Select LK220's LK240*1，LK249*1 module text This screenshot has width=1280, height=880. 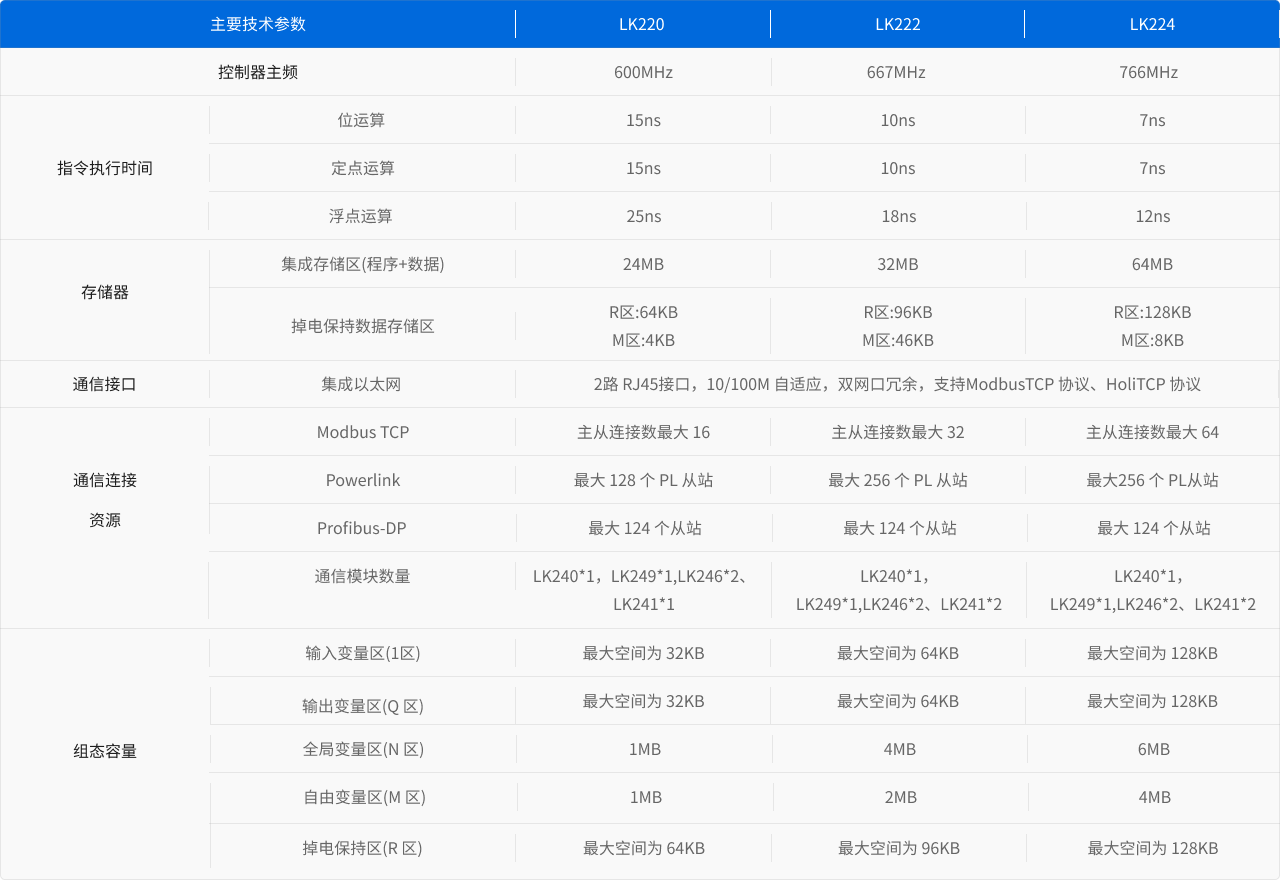click(643, 590)
